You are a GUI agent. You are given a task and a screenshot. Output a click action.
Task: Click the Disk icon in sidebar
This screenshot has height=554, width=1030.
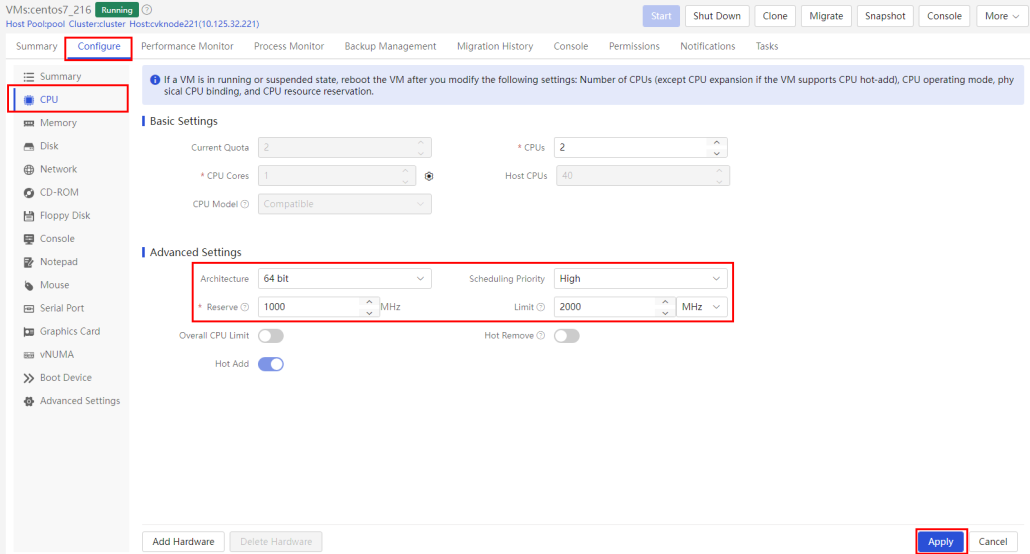[29, 146]
